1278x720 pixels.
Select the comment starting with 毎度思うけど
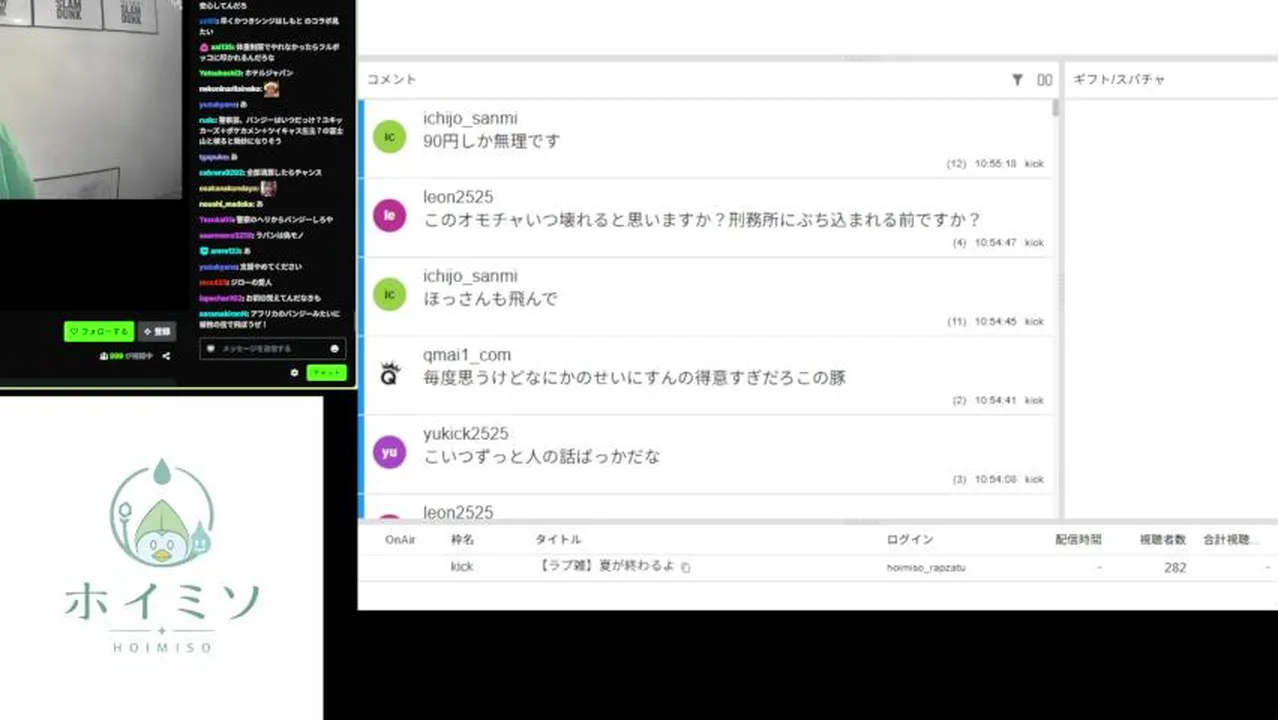[x=635, y=378]
